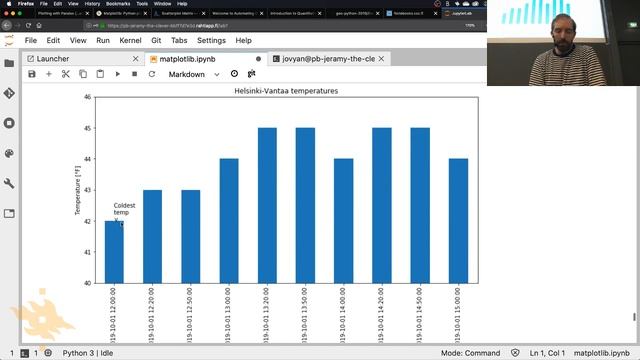This screenshot has height=360, width=640.
Task: Open the Edit menu in JupyterLab
Action: pos(53,40)
